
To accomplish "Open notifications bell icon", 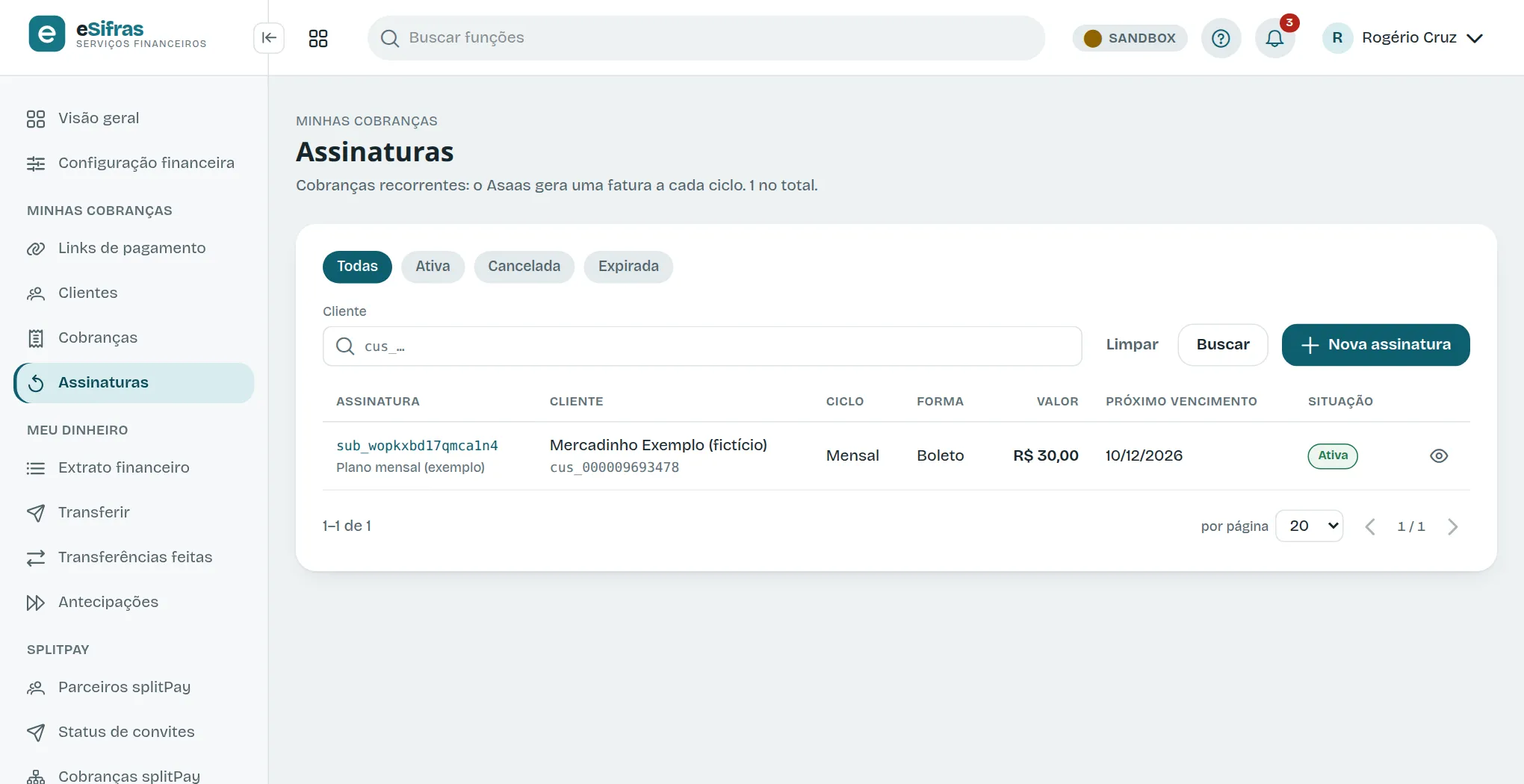I will click(1274, 38).
